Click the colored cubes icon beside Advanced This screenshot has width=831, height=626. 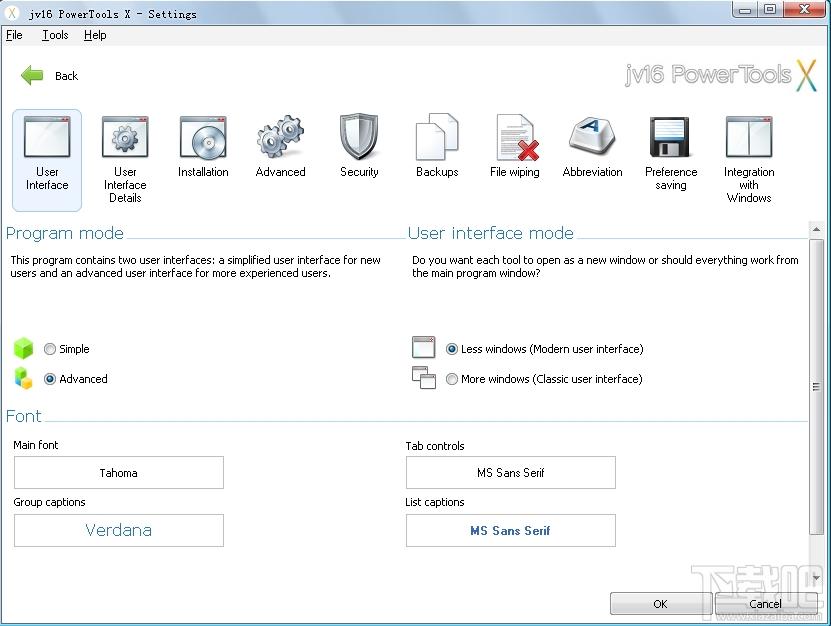tap(23, 378)
